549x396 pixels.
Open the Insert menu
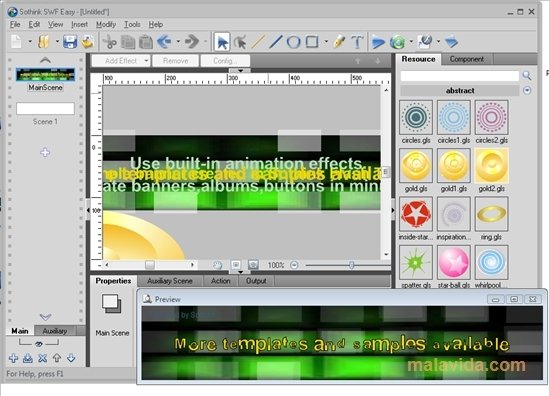[79, 25]
